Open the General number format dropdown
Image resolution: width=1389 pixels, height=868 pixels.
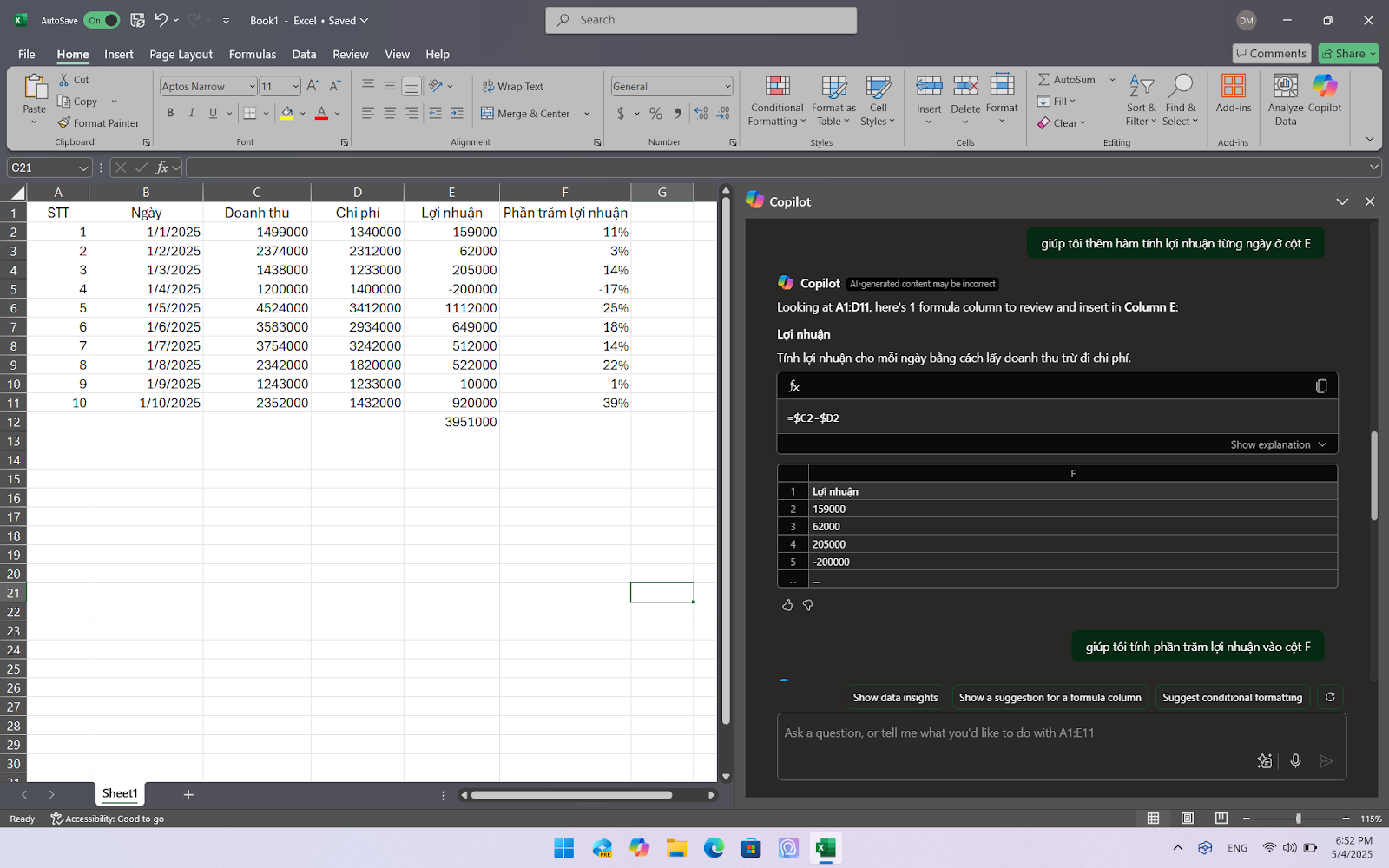727,87
